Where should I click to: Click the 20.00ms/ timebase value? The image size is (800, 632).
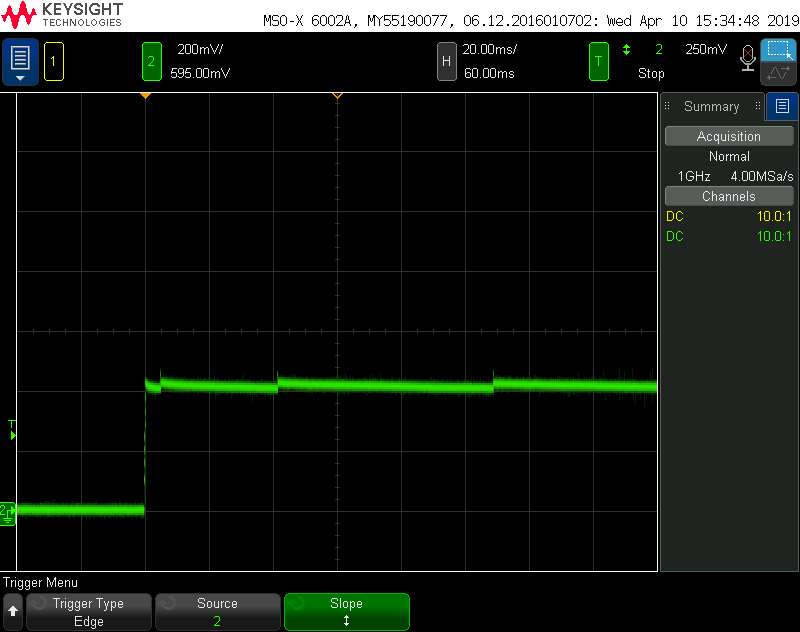489,49
